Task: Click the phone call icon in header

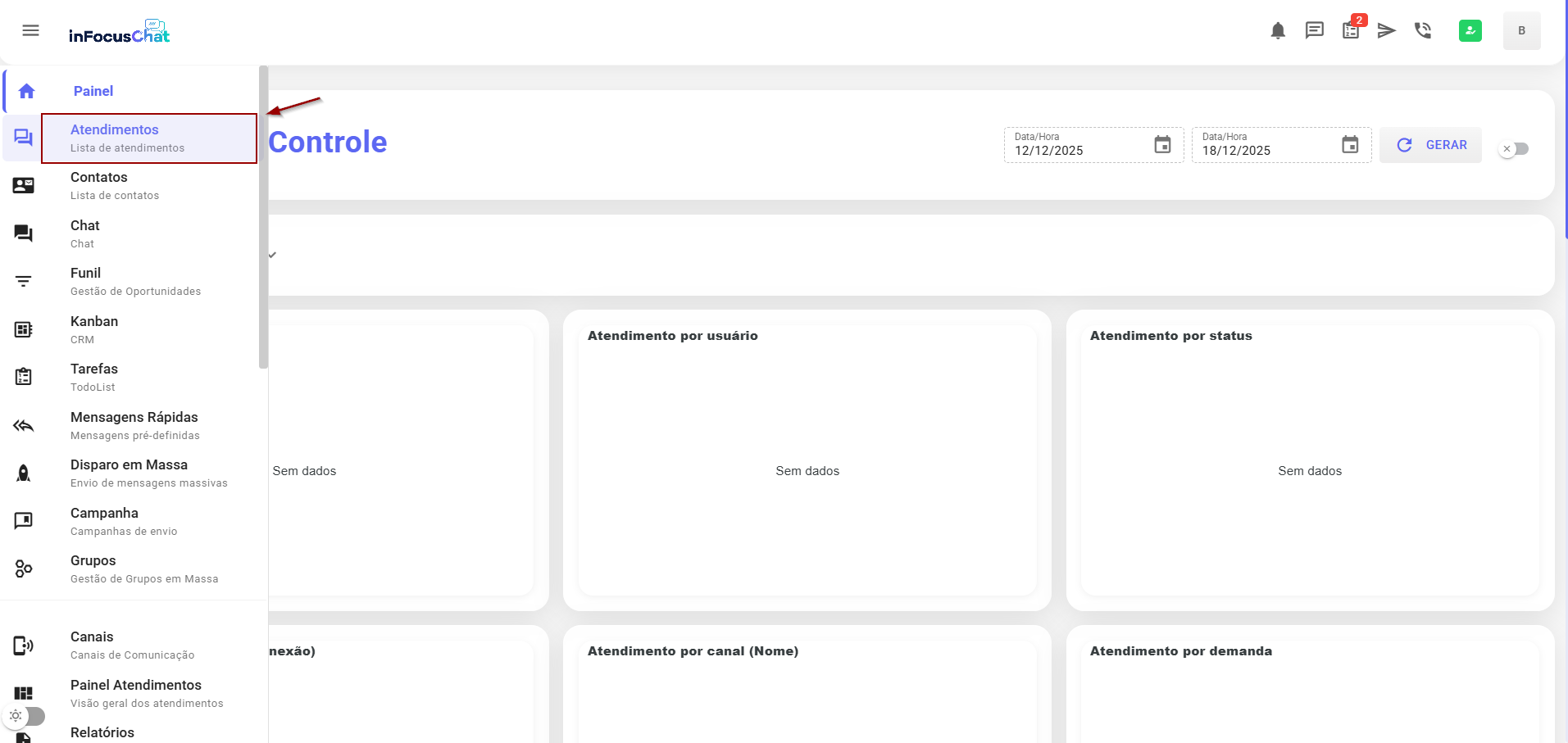Action: 1423,31
